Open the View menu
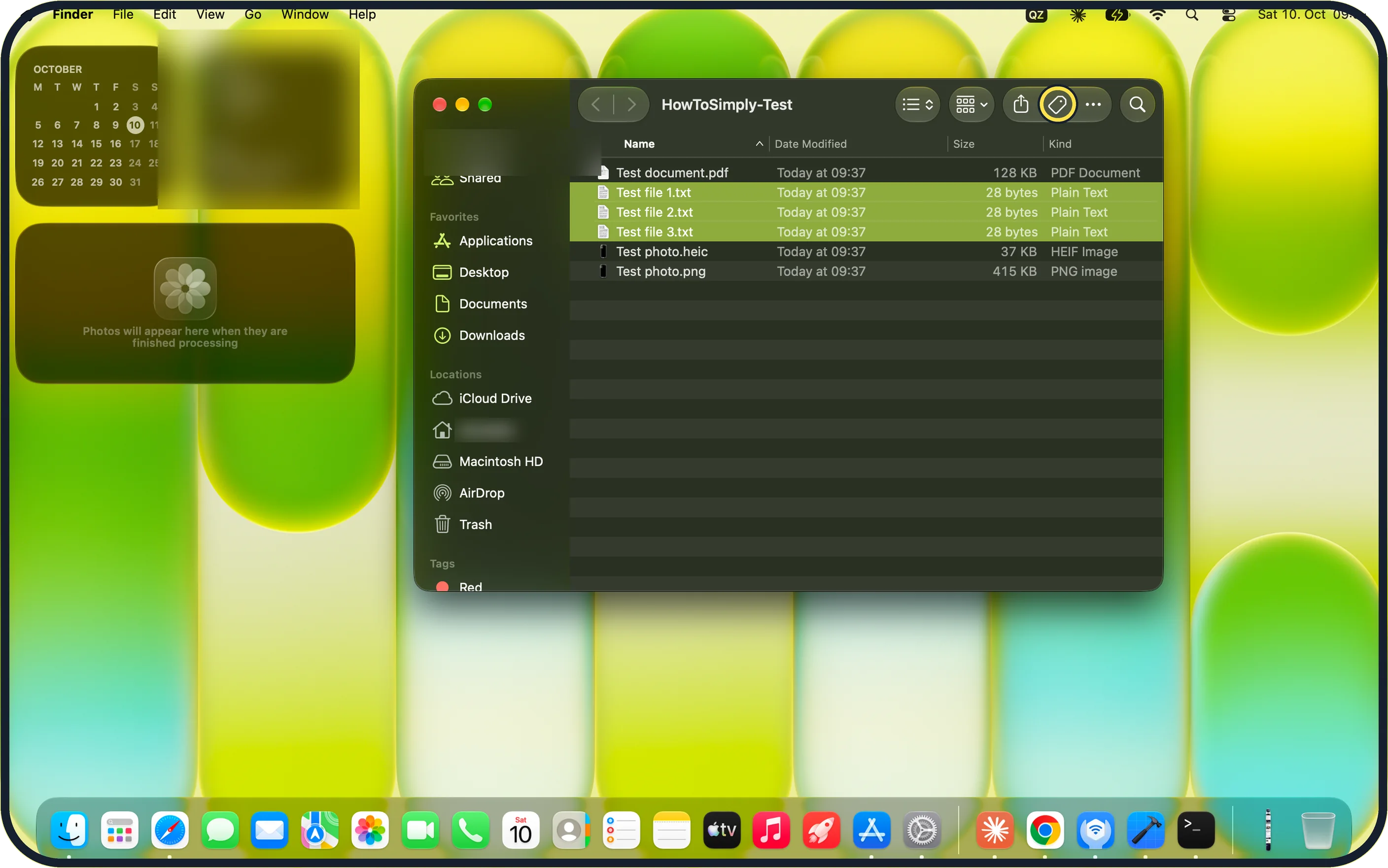The image size is (1388, 868). click(210, 14)
